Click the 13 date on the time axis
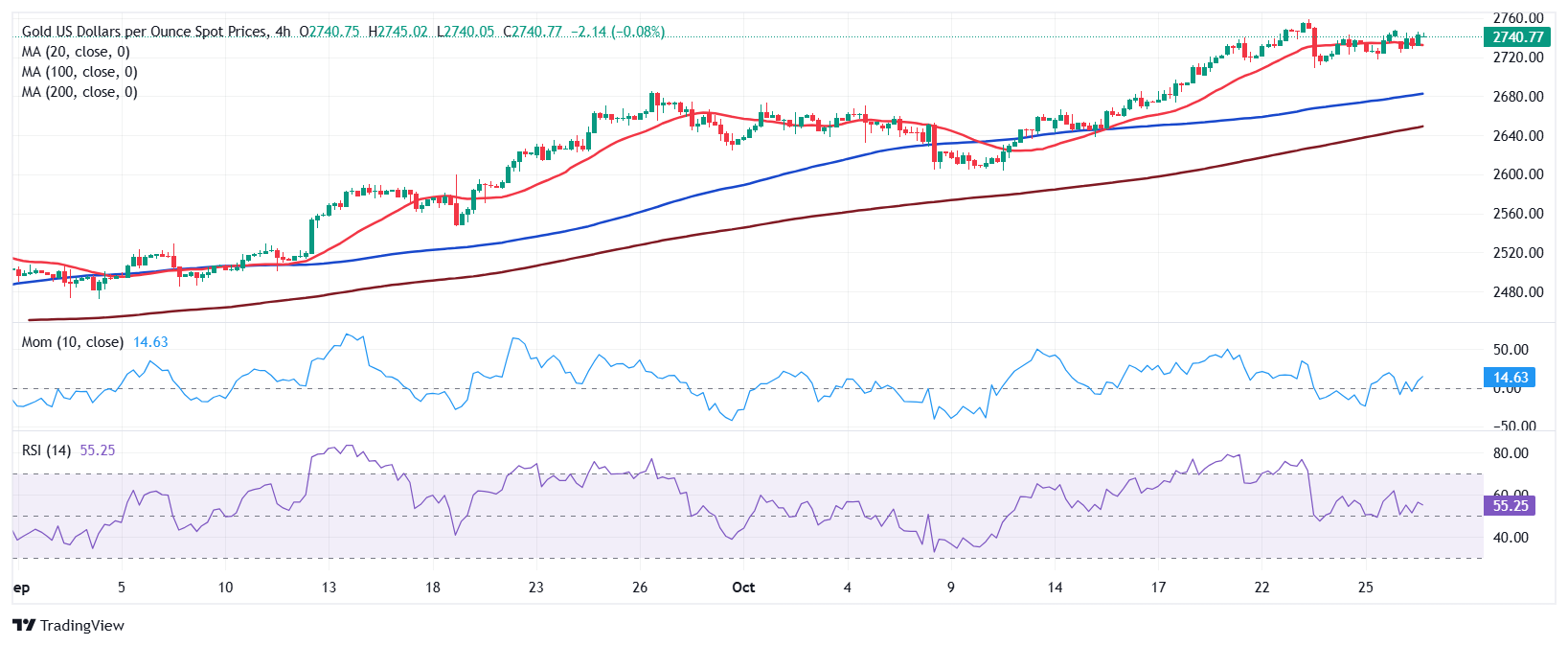1568x646 pixels. [329, 588]
